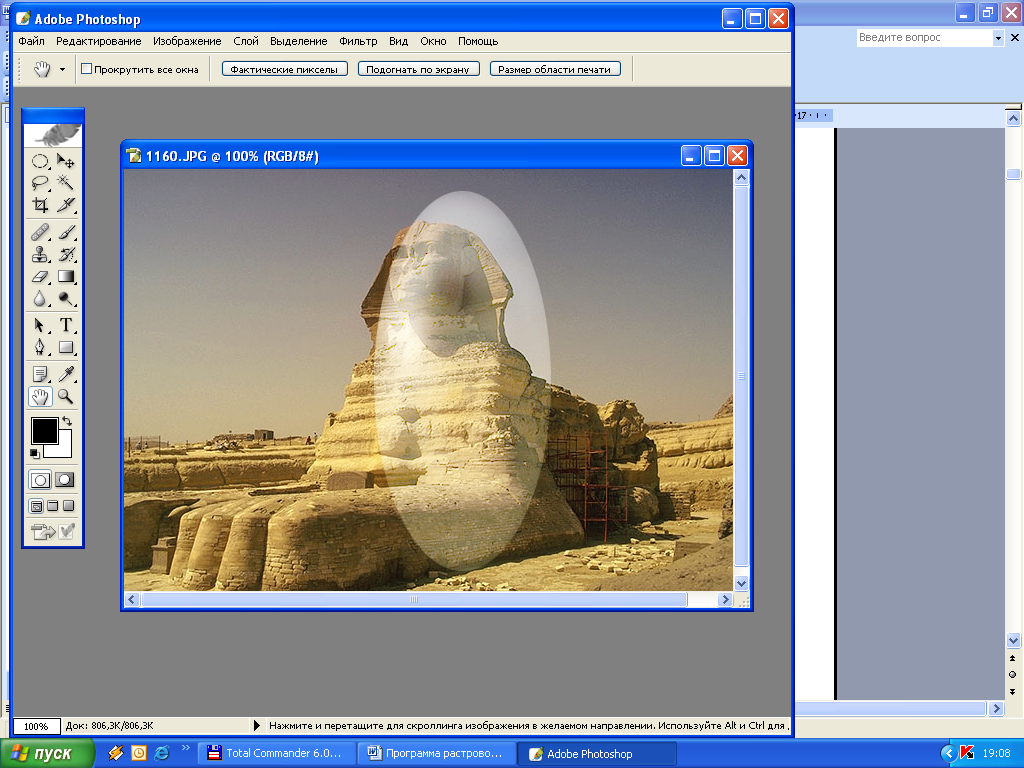Click 'Фактические пикселы' button
Screen dimensions: 1024x768
click(285, 69)
